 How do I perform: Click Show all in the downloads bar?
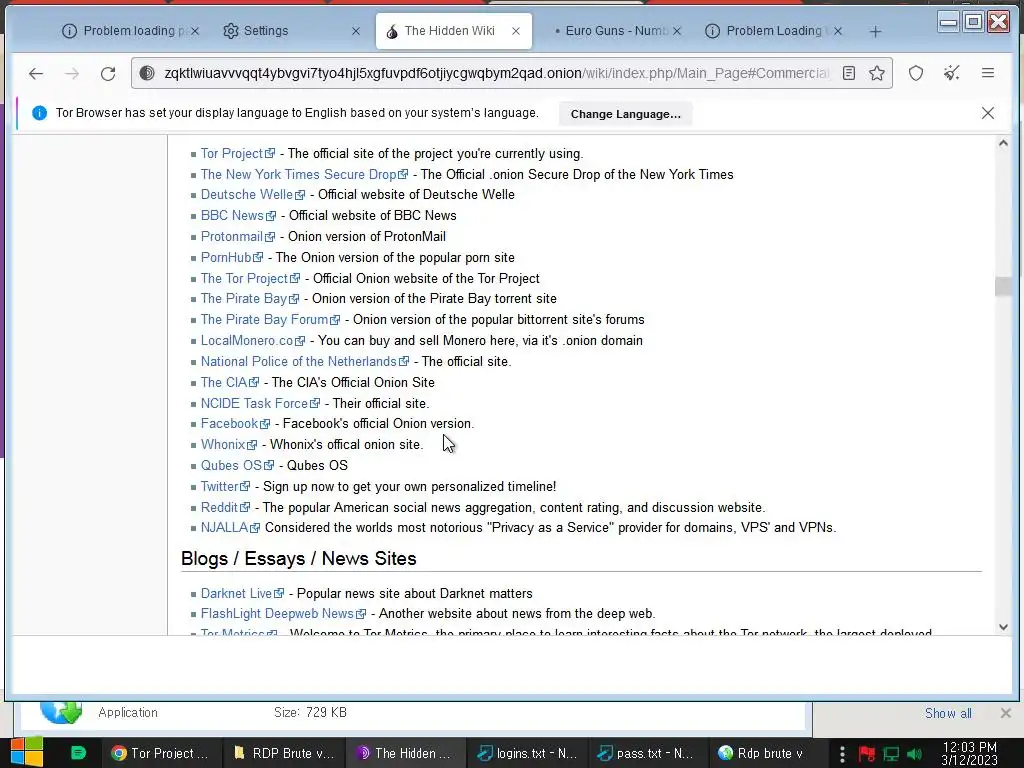pyautogui.click(x=948, y=713)
